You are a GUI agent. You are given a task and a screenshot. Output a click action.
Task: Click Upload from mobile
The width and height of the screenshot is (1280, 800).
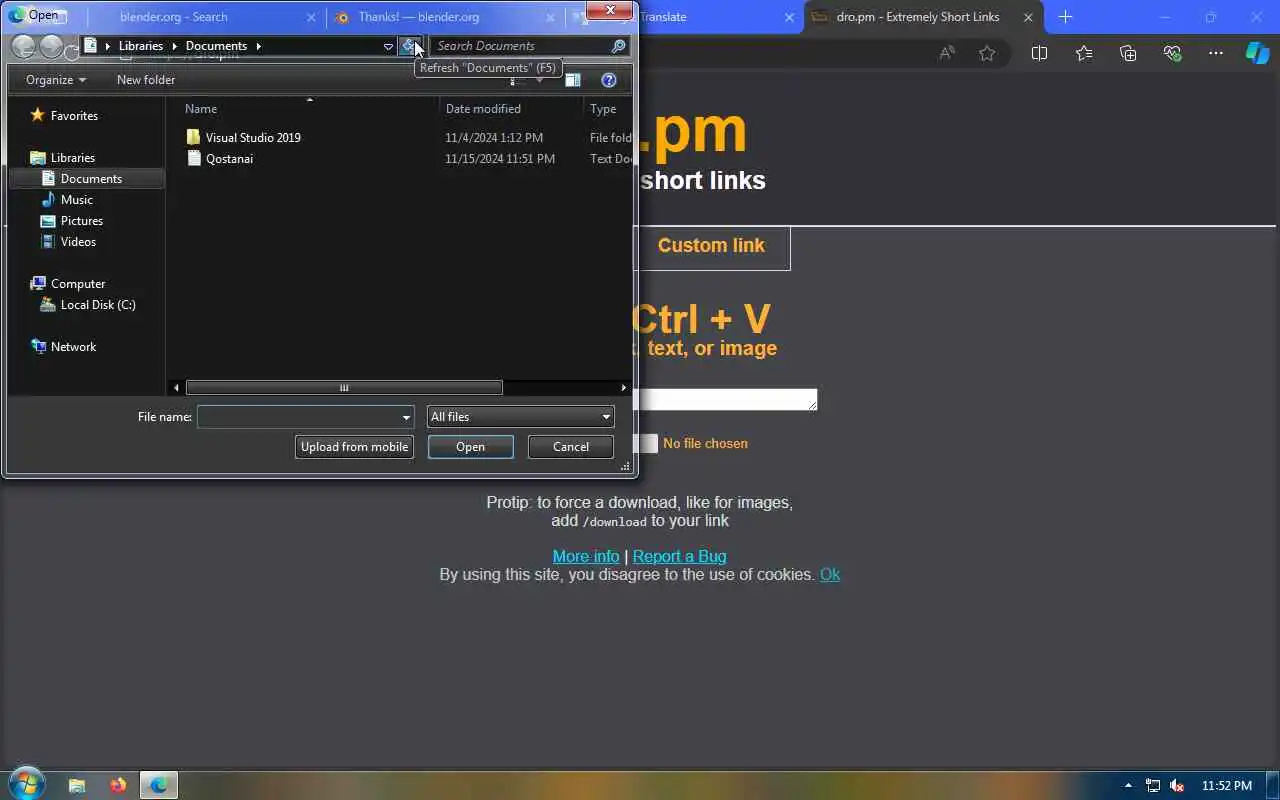(x=354, y=447)
